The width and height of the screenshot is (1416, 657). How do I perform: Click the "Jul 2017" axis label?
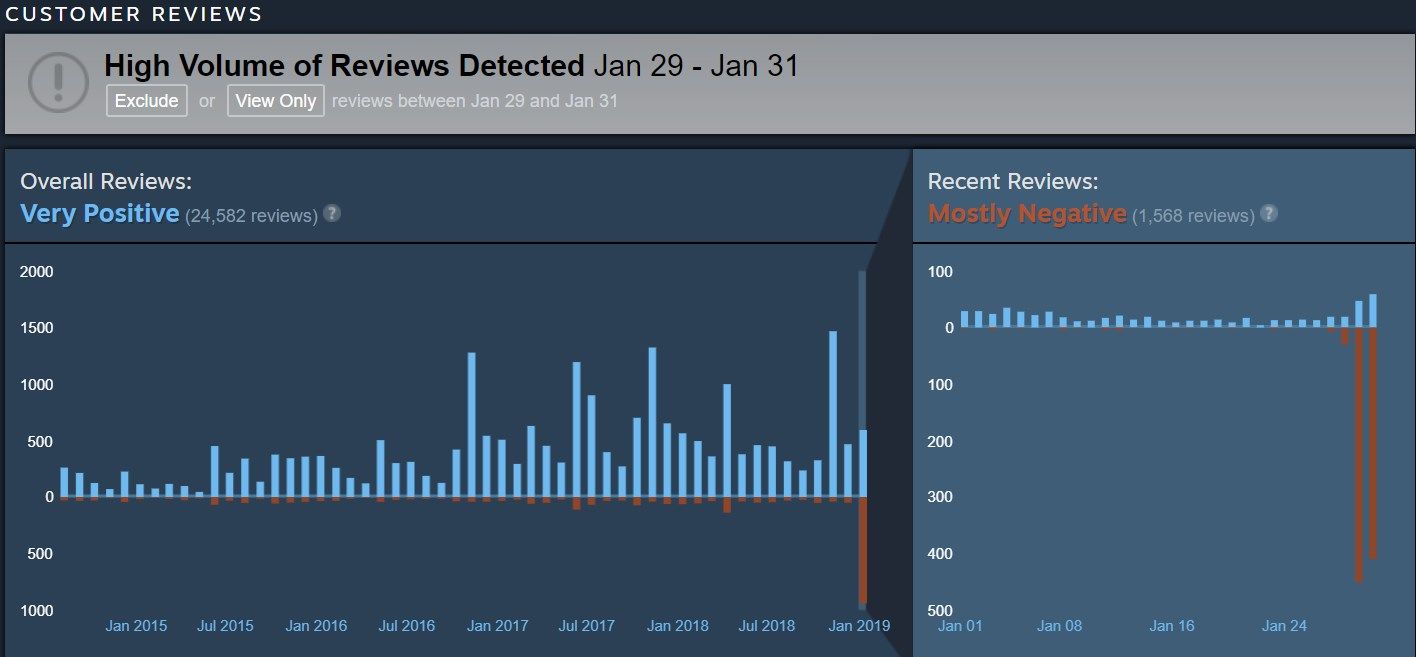click(x=587, y=626)
